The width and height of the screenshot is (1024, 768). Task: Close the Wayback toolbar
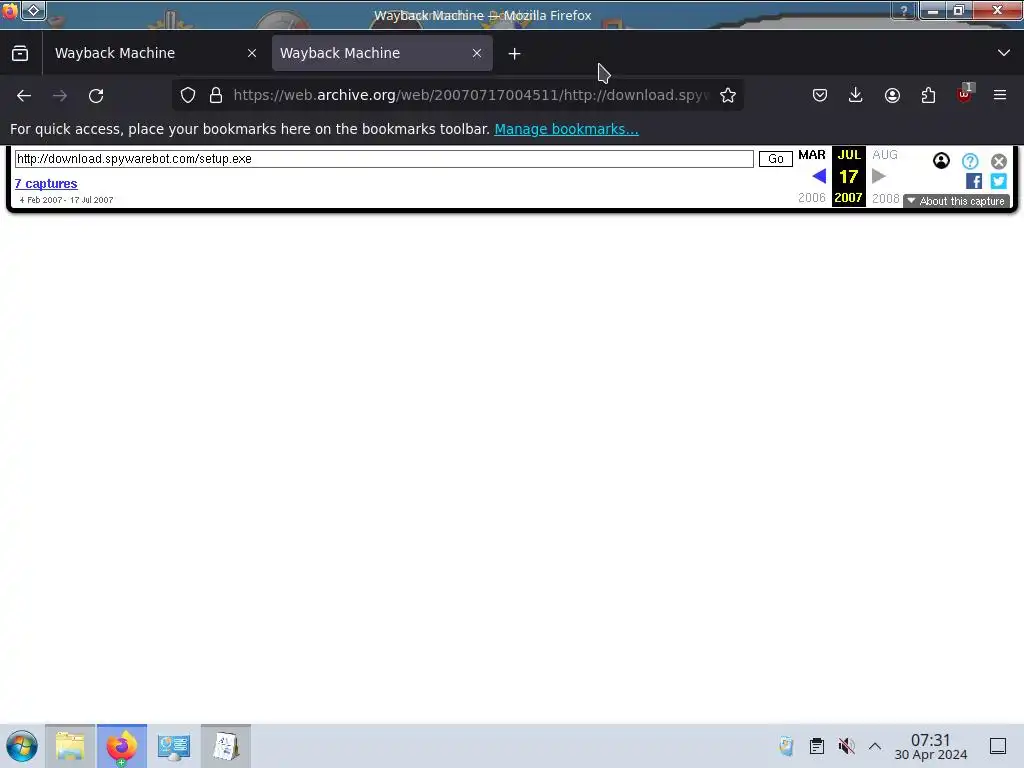point(999,161)
